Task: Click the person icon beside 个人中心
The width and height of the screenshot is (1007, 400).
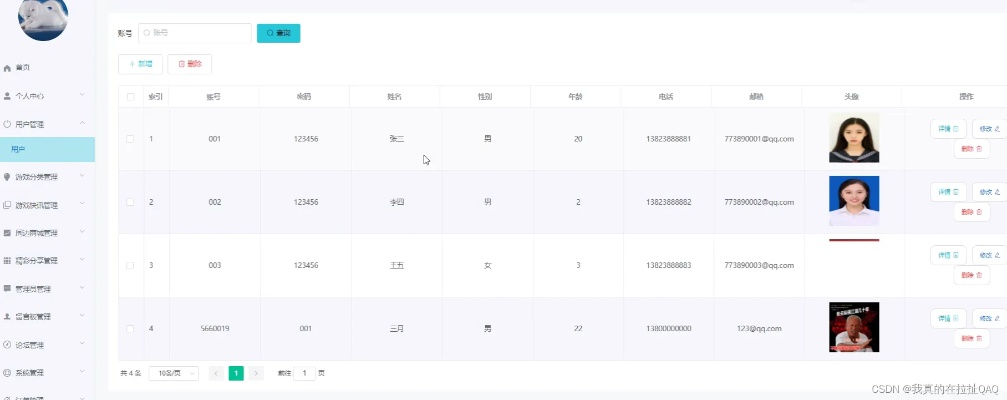Action: (7, 96)
